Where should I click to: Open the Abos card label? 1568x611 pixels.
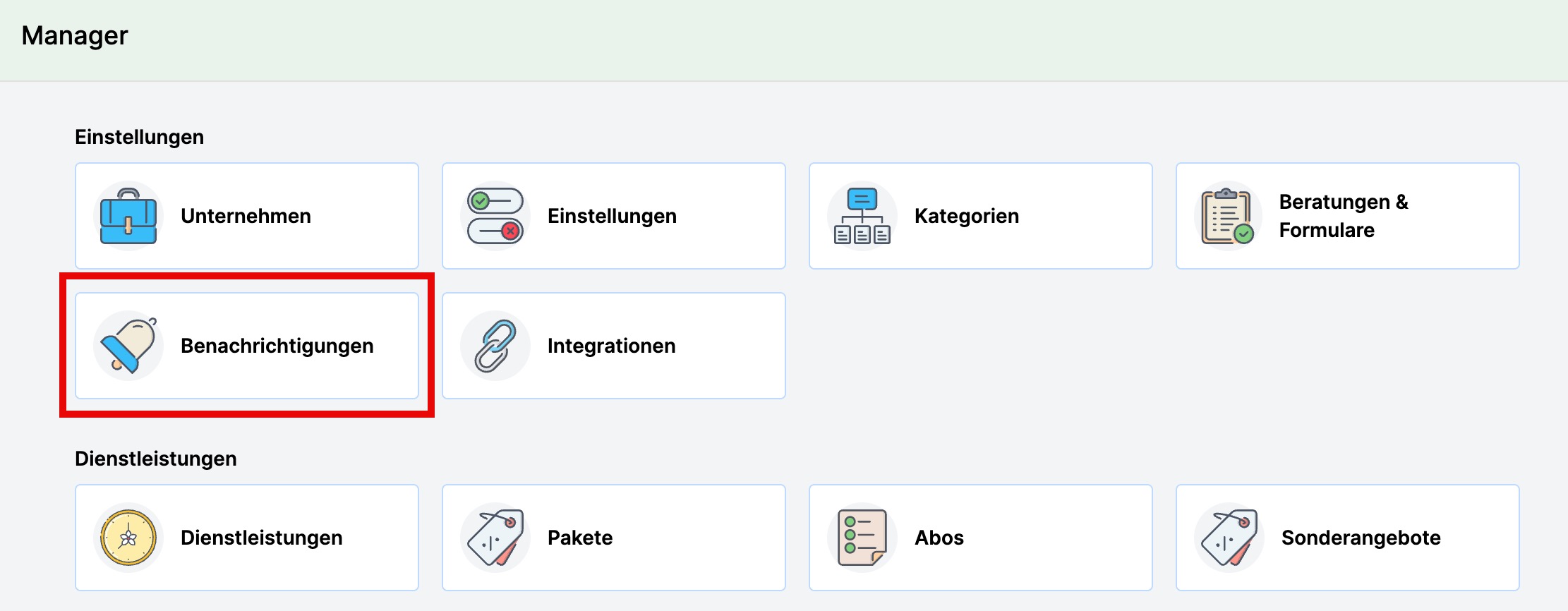(x=939, y=538)
